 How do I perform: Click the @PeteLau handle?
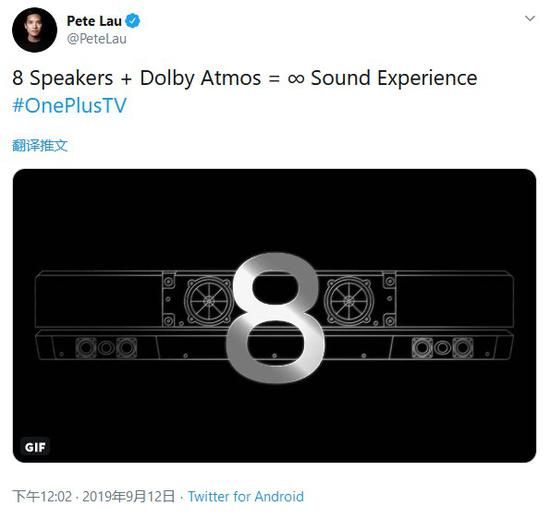point(97,39)
